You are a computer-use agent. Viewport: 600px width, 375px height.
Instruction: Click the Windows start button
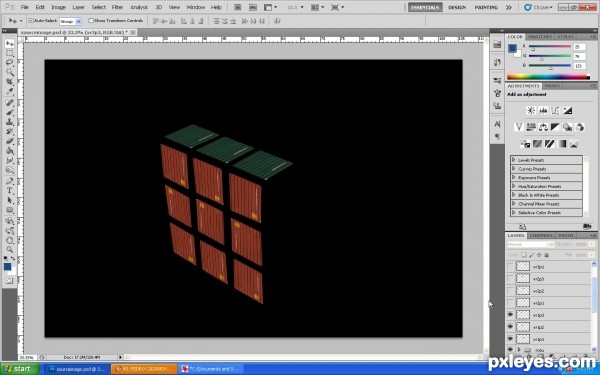pyautogui.click(x=20, y=369)
